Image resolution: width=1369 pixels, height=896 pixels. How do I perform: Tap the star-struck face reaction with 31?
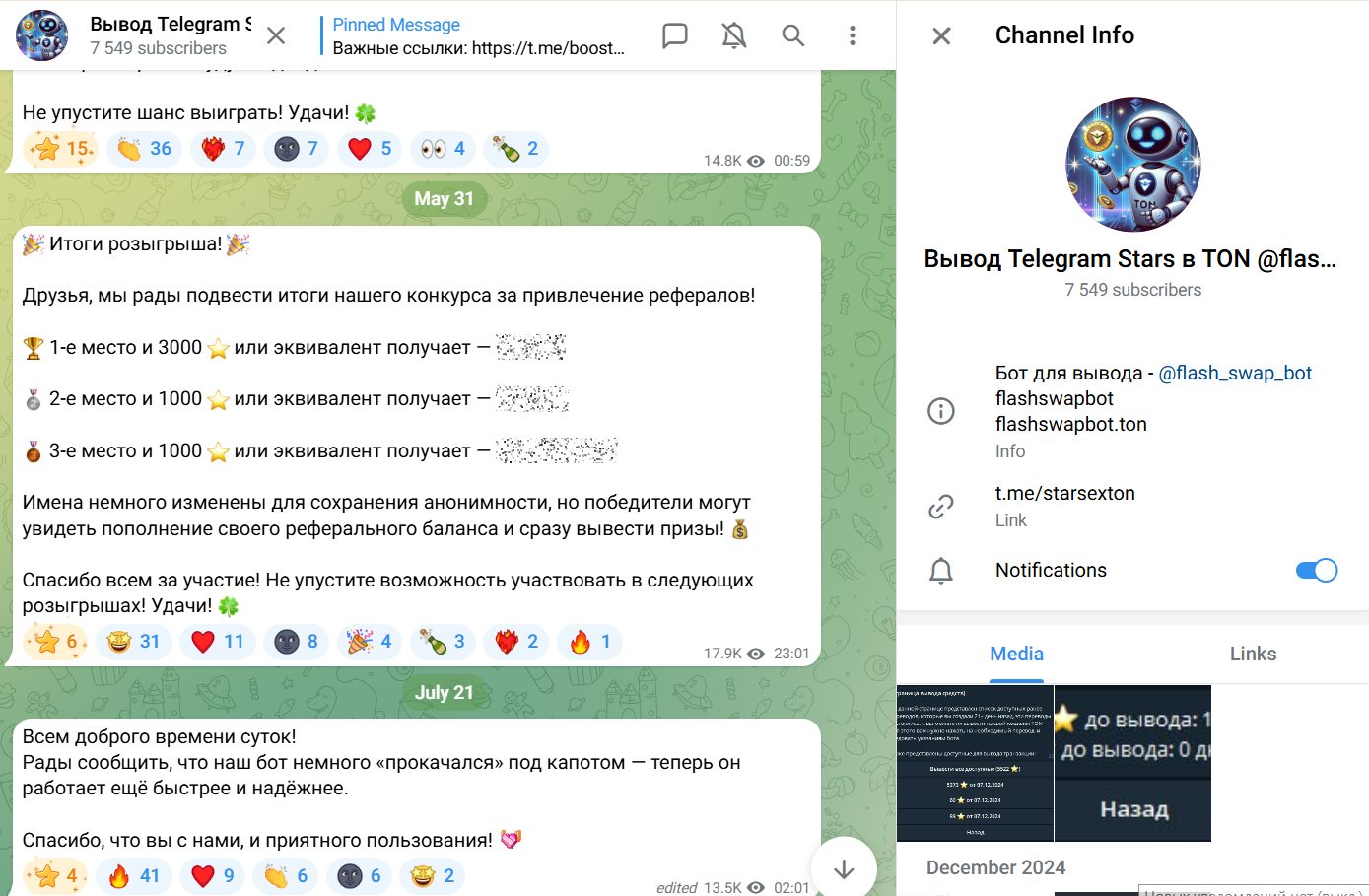coord(134,642)
